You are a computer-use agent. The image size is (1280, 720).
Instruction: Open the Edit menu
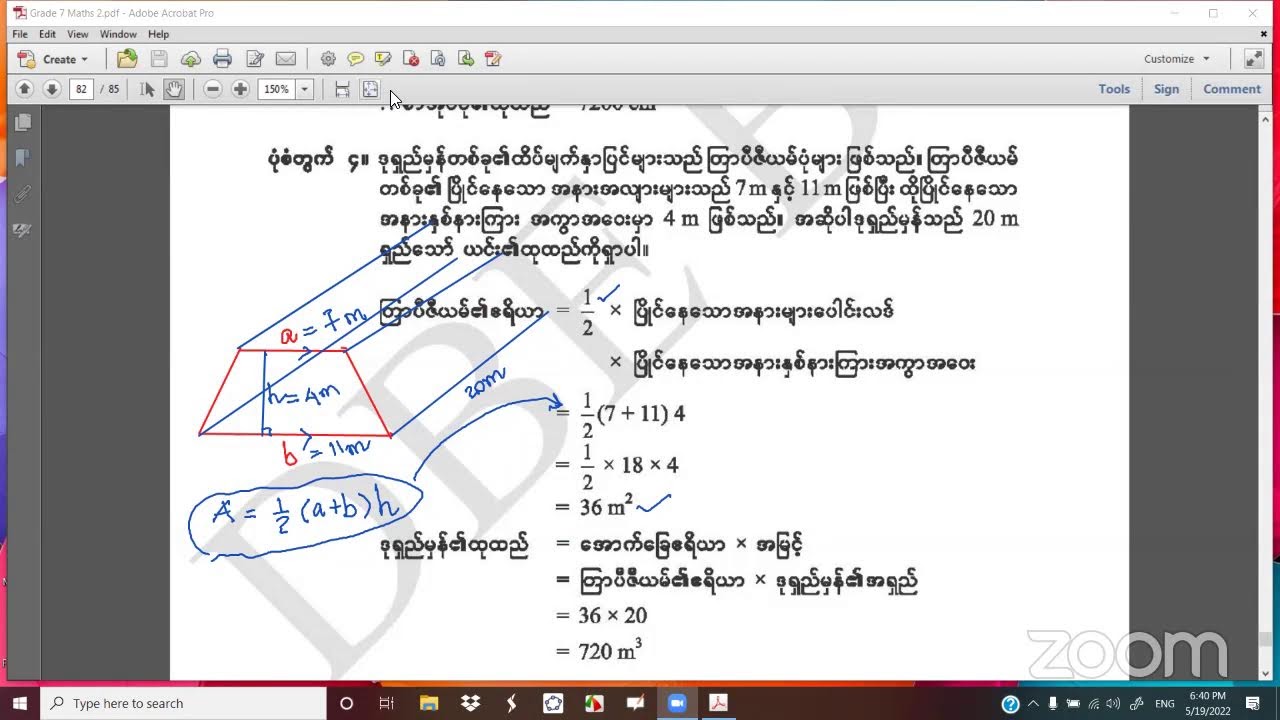[47, 34]
